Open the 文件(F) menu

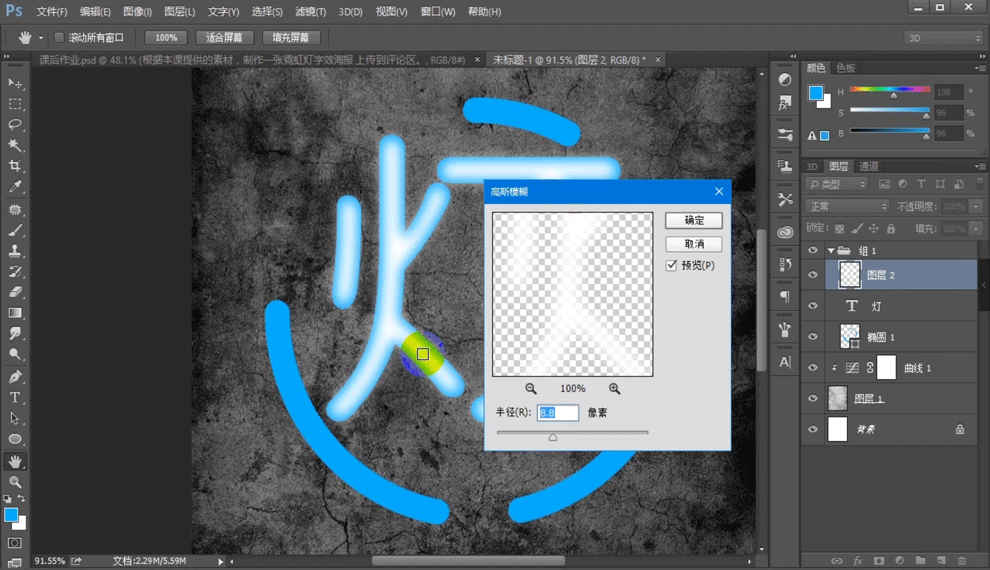tap(52, 11)
